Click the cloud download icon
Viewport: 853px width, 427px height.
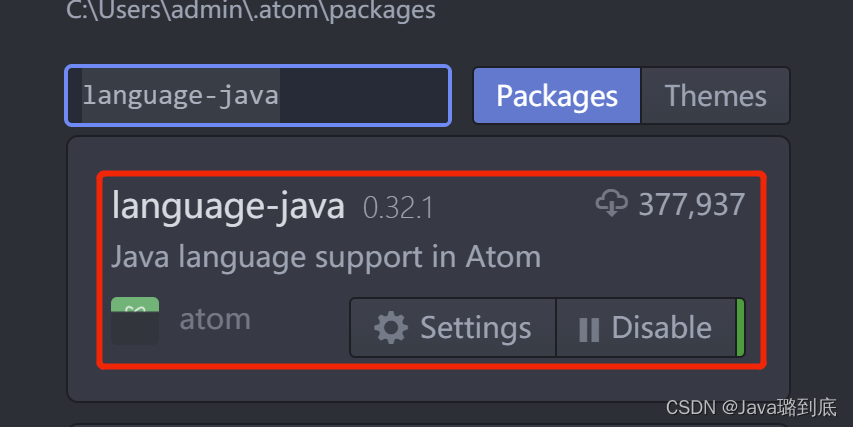pos(611,203)
